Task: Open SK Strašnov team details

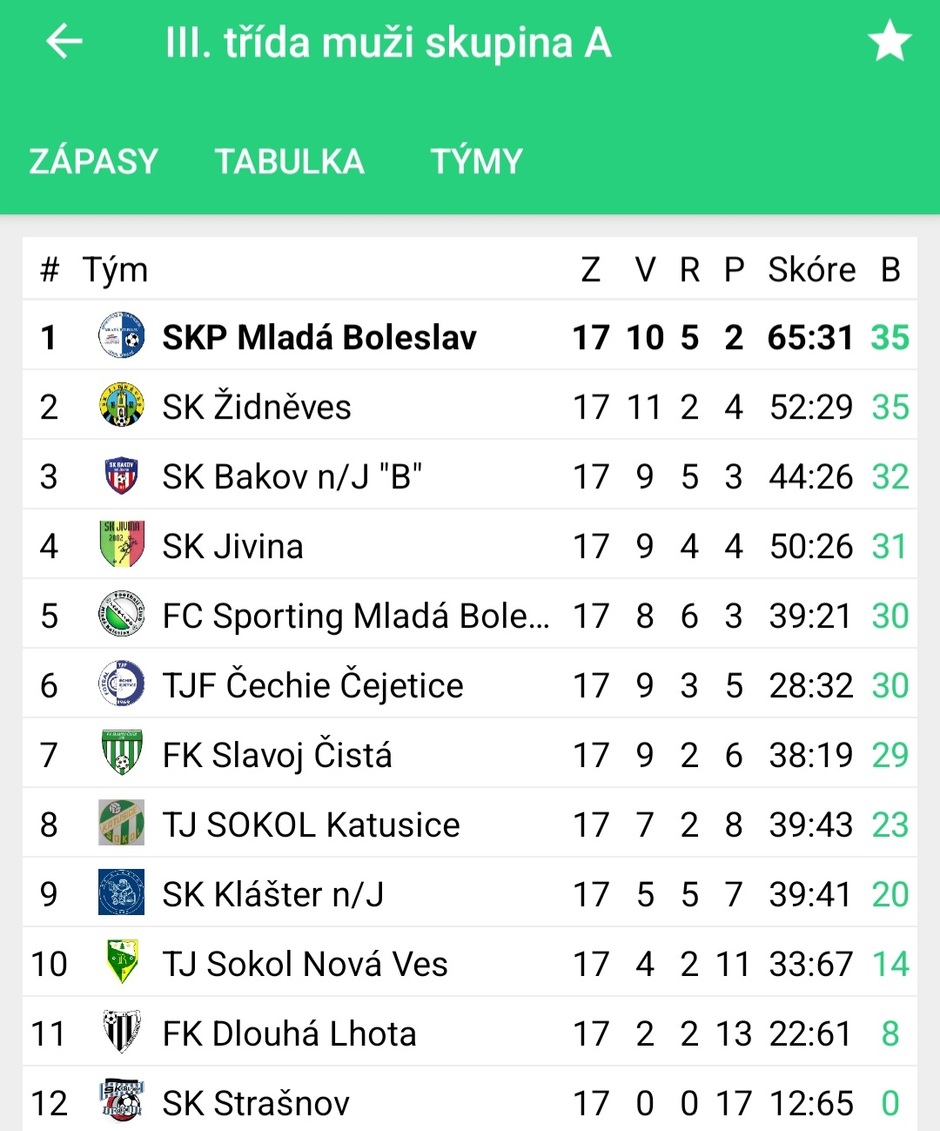Action: [x=470, y=1101]
